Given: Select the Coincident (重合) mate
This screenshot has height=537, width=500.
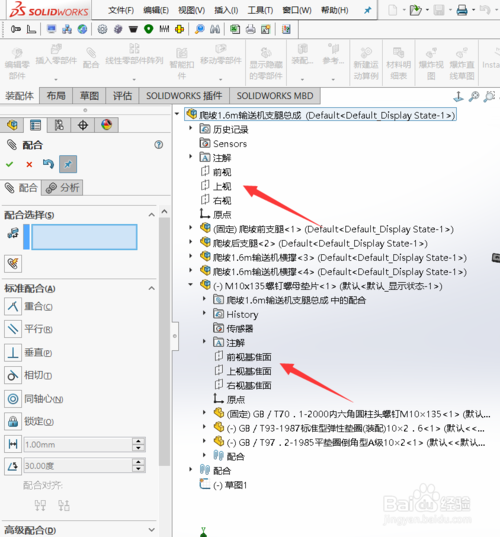Looking at the screenshot, I should point(13,307).
